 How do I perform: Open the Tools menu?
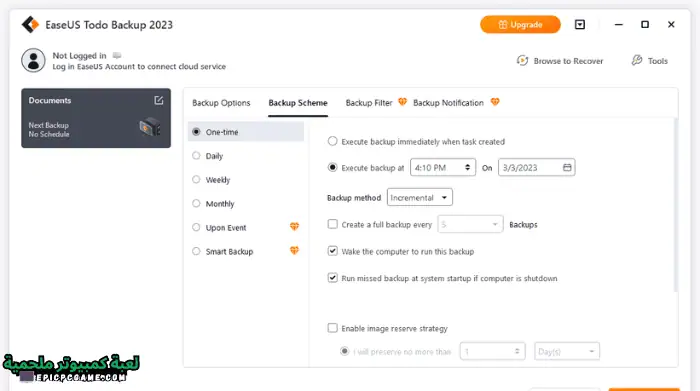point(650,61)
